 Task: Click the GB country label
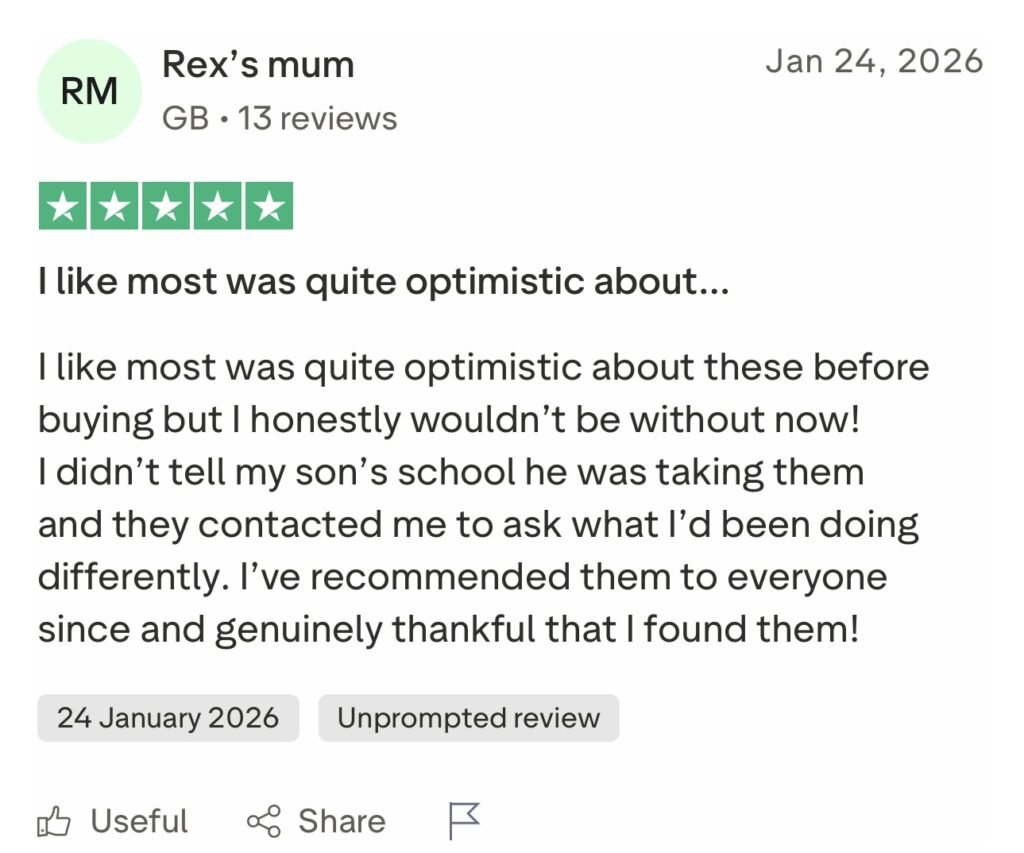185,119
